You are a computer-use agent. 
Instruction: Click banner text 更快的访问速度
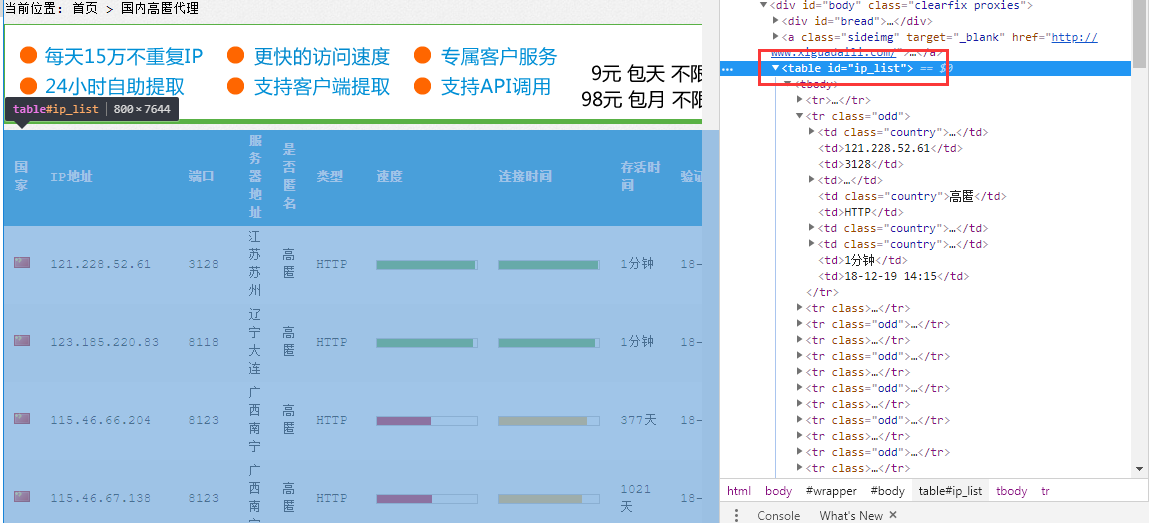tap(322, 56)
